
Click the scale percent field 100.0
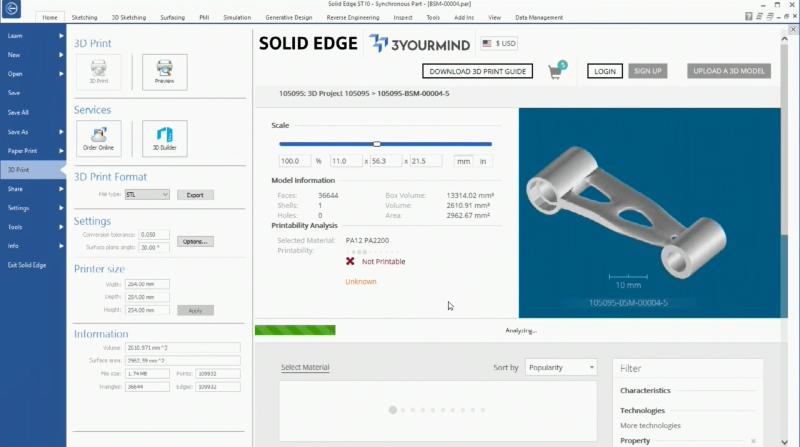coord(294,161)
